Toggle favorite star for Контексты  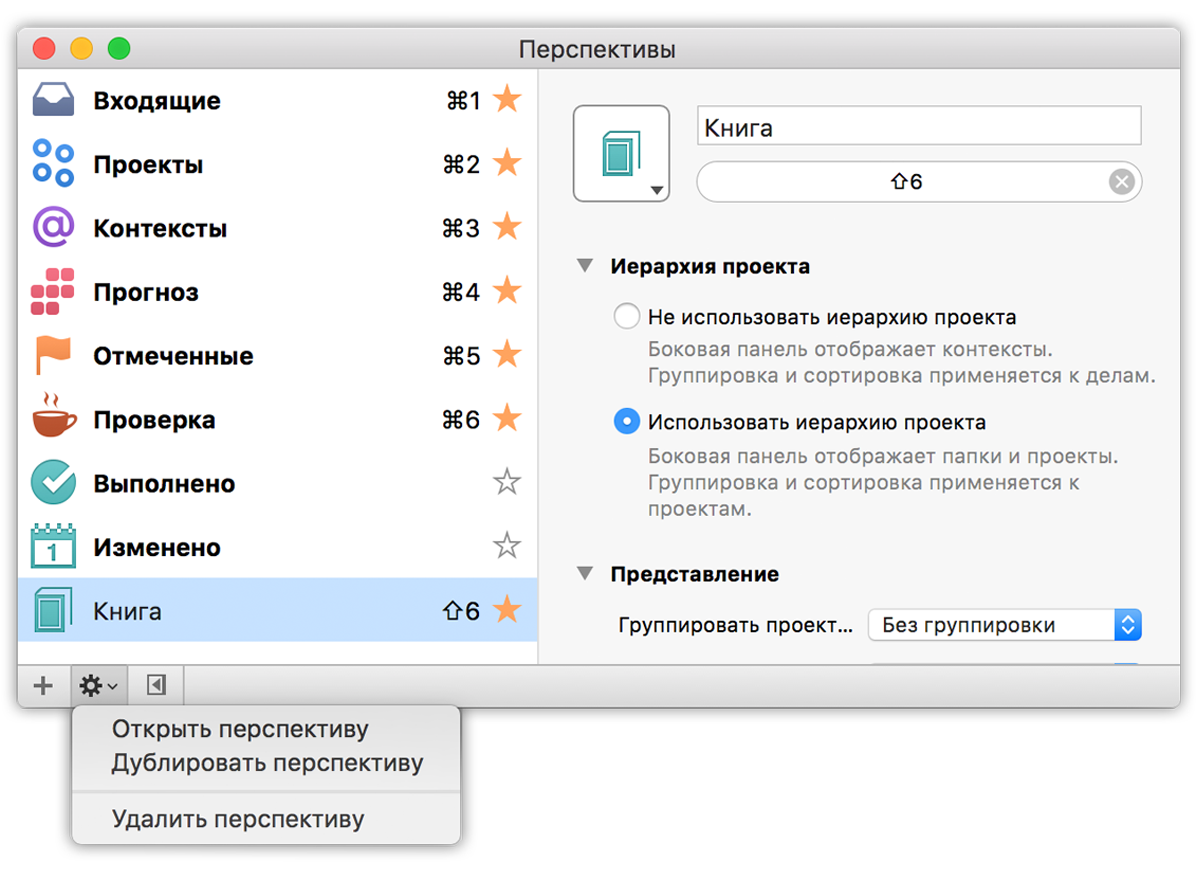pos(507,227)
